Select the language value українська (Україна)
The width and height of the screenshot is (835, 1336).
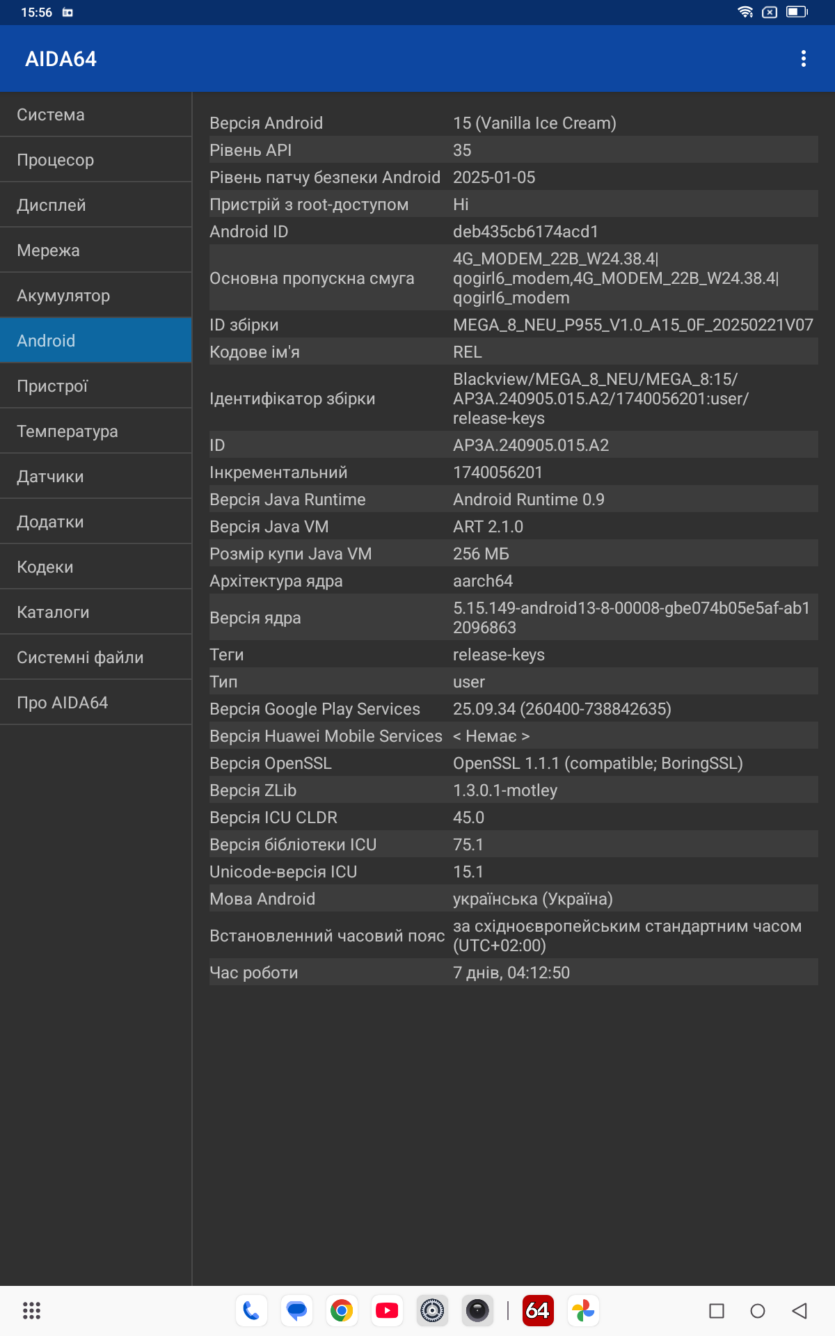click(533, 899)
